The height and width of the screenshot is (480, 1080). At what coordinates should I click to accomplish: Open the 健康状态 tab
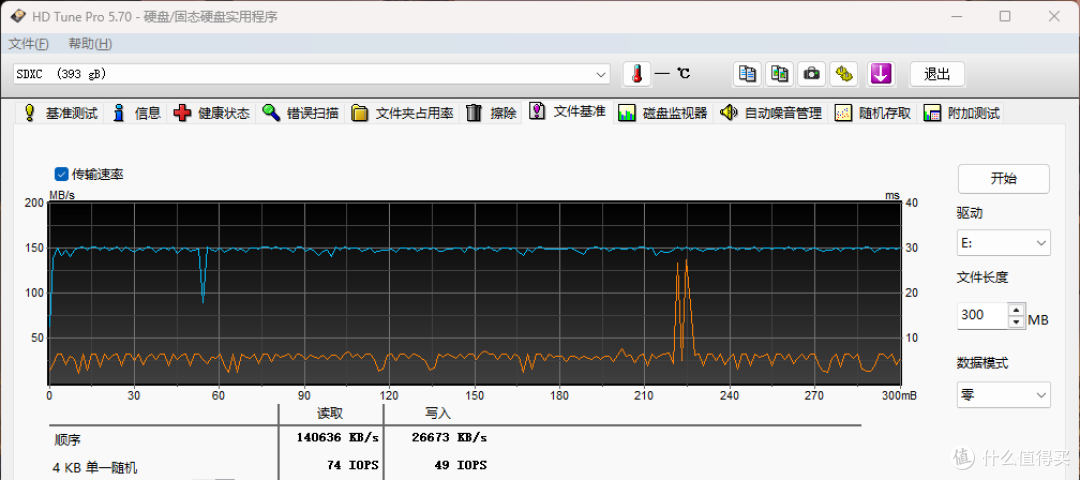(x=211, y=113)
